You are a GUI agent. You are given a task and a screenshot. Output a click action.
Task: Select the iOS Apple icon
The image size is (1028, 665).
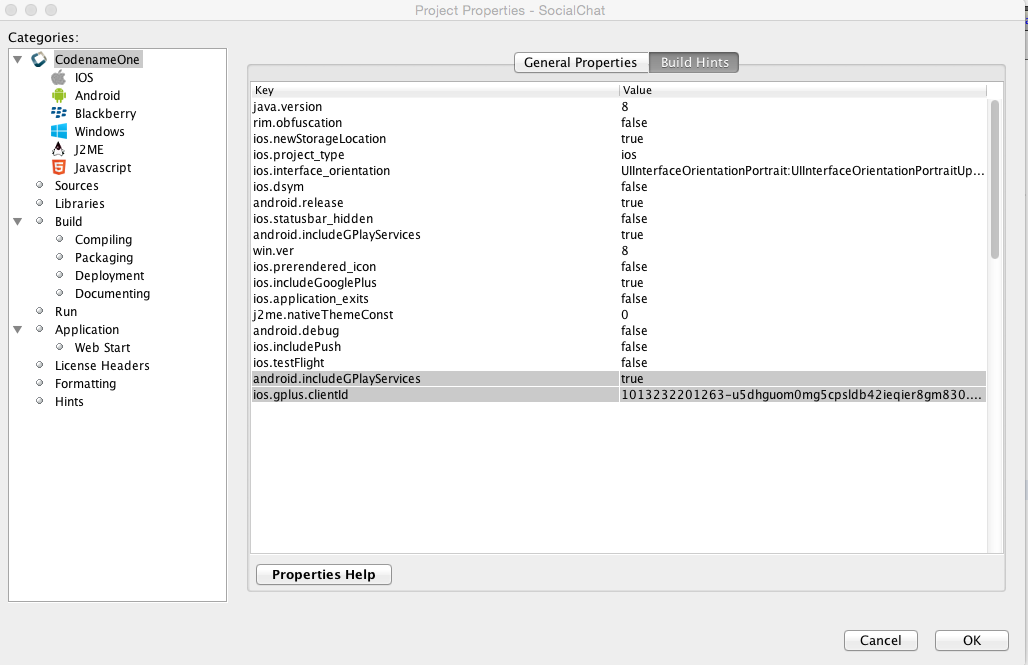coord(58,78)
